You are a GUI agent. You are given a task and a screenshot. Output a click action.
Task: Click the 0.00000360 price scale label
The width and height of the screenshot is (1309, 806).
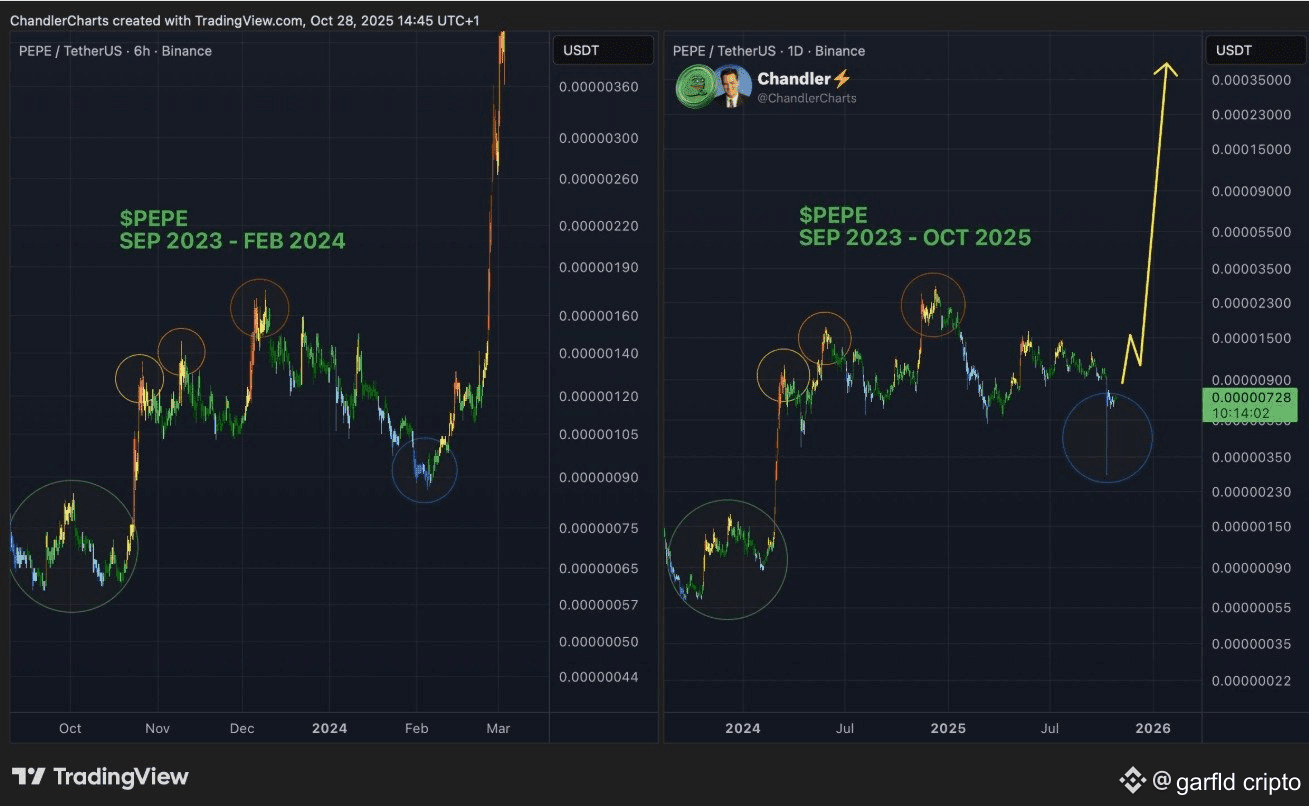(599, 87)
